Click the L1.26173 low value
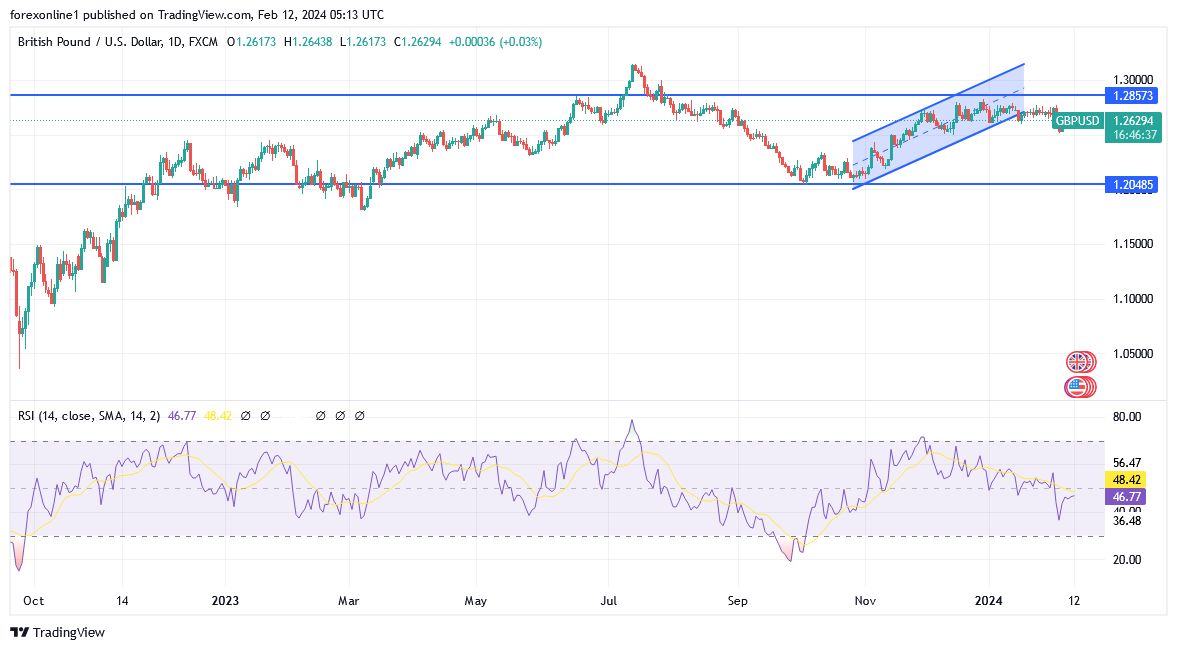The height and width of the screenshot is (650, 1177). coord(363,42)
